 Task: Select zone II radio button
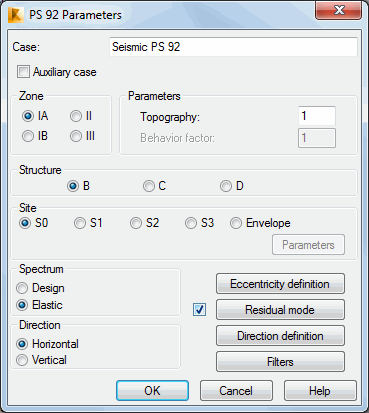point(76,116)
